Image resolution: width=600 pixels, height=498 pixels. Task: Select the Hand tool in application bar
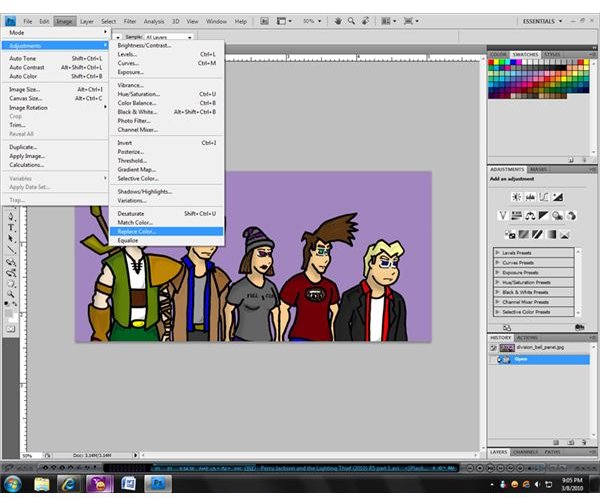click(338, 21)
